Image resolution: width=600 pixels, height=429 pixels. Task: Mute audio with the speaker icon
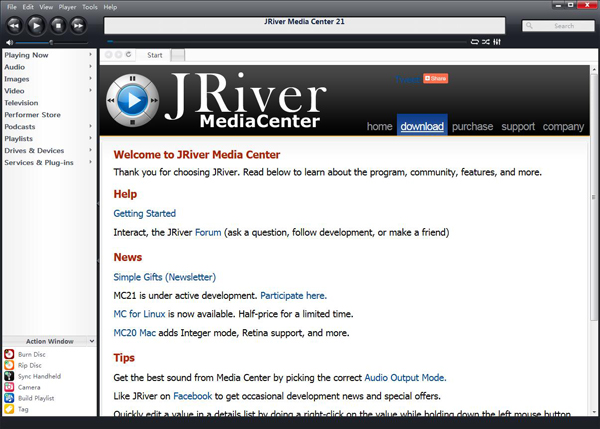coord(10,42)
